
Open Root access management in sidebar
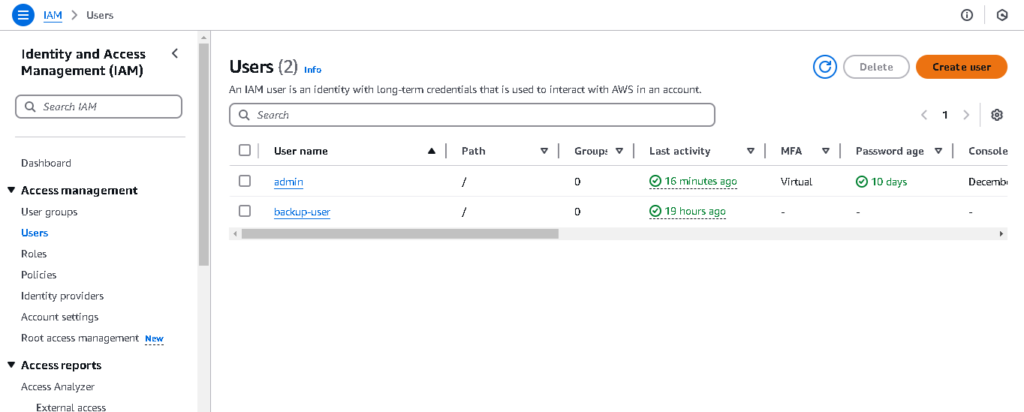(80, 338)
